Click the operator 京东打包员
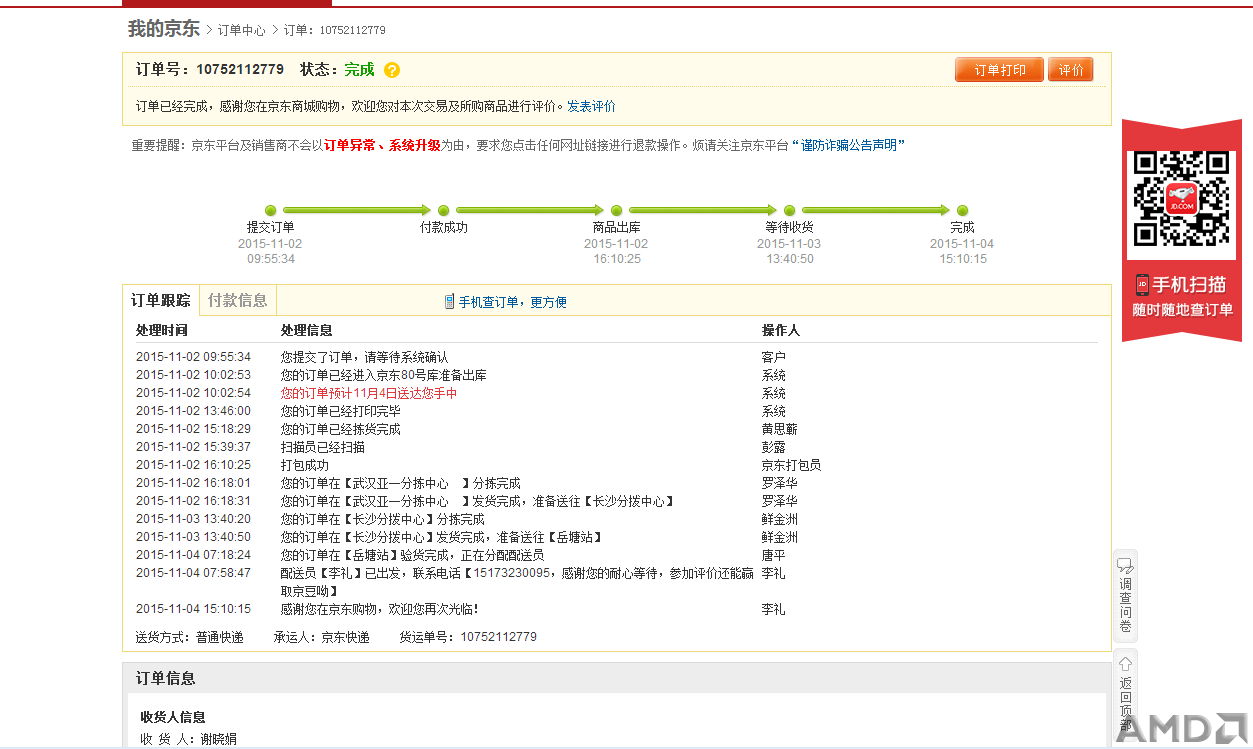 coord(791,465)
